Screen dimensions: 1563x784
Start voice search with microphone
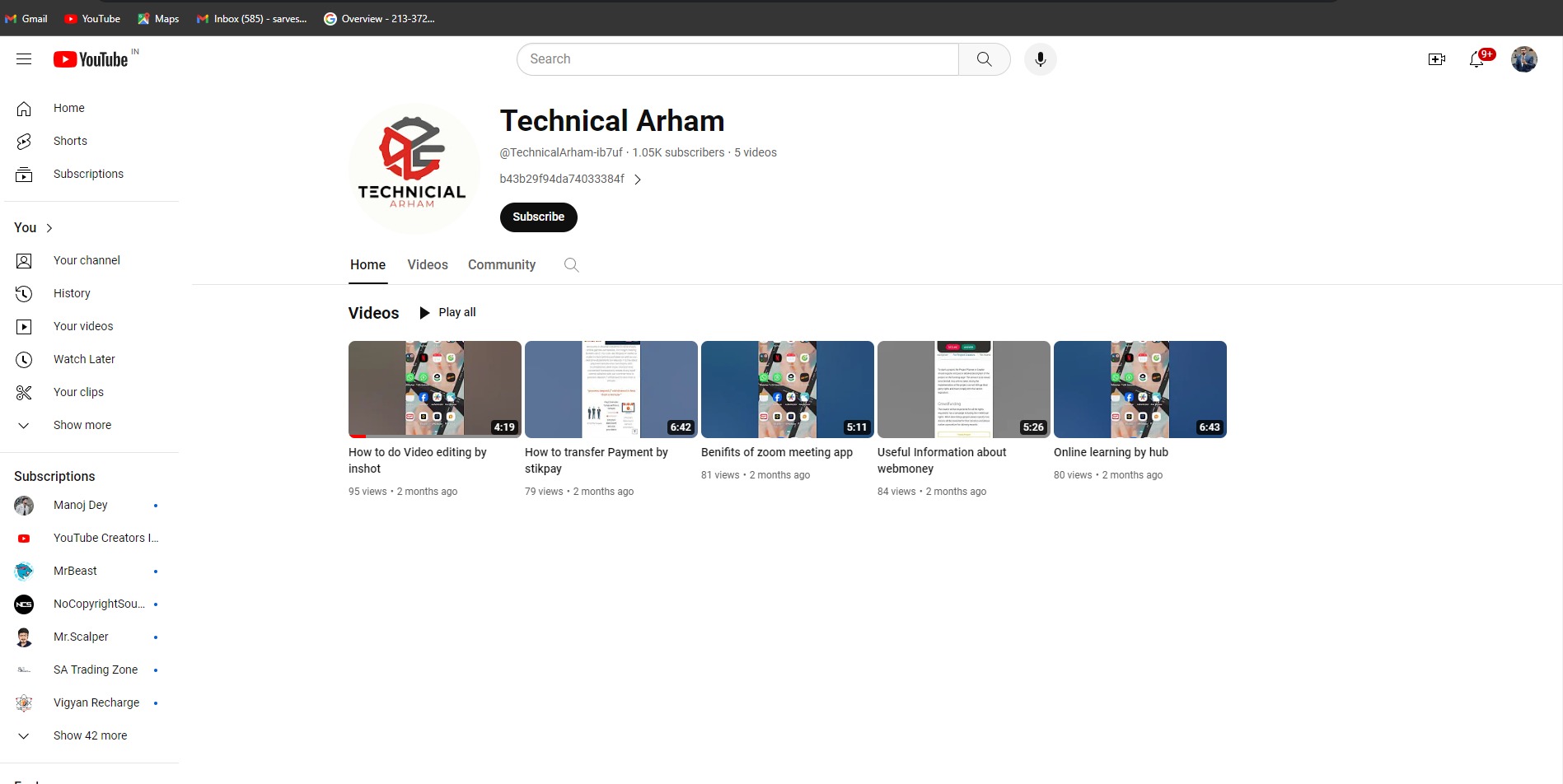[x=1040, y=59]
